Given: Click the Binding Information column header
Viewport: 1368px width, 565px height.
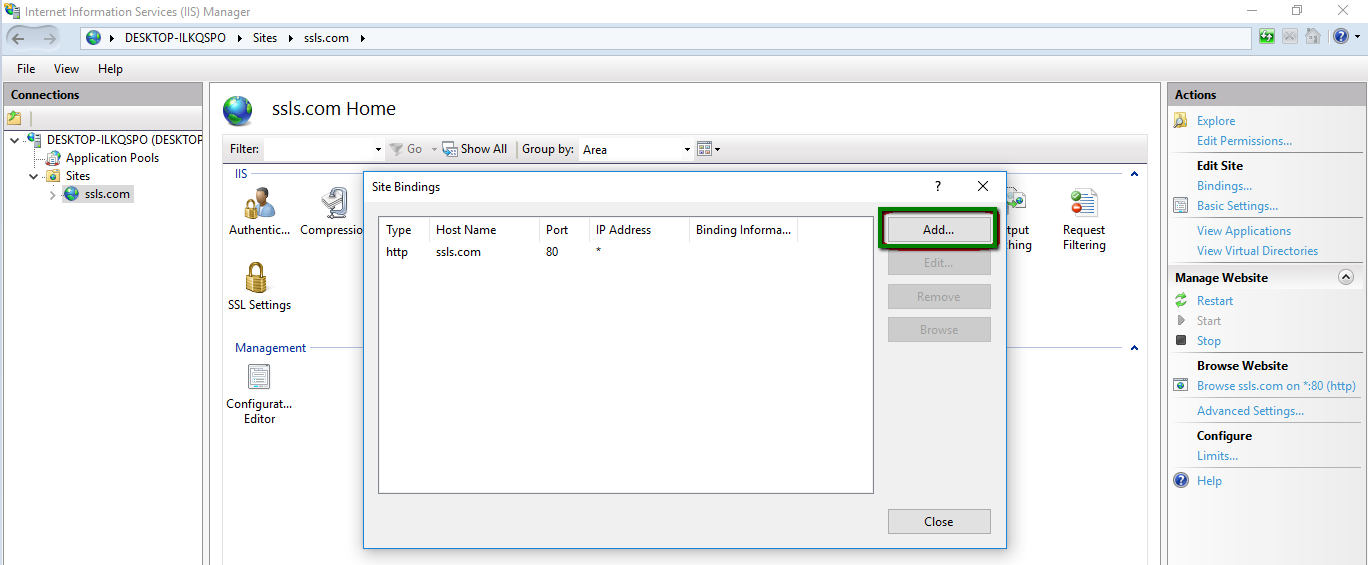Looking at the screenshot, I should (x=744, y=230).
